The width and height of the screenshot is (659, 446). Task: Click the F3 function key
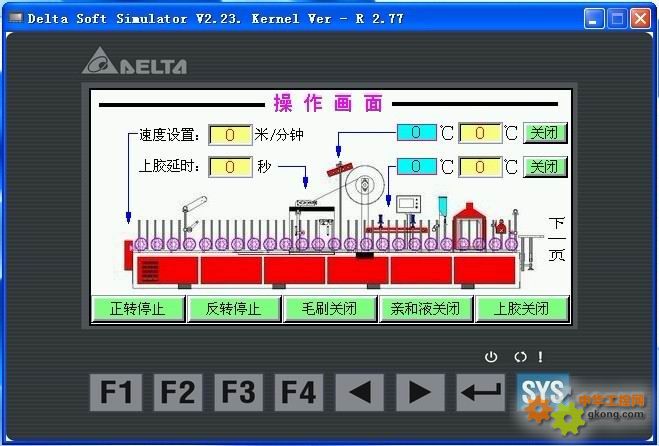(238, 392)
